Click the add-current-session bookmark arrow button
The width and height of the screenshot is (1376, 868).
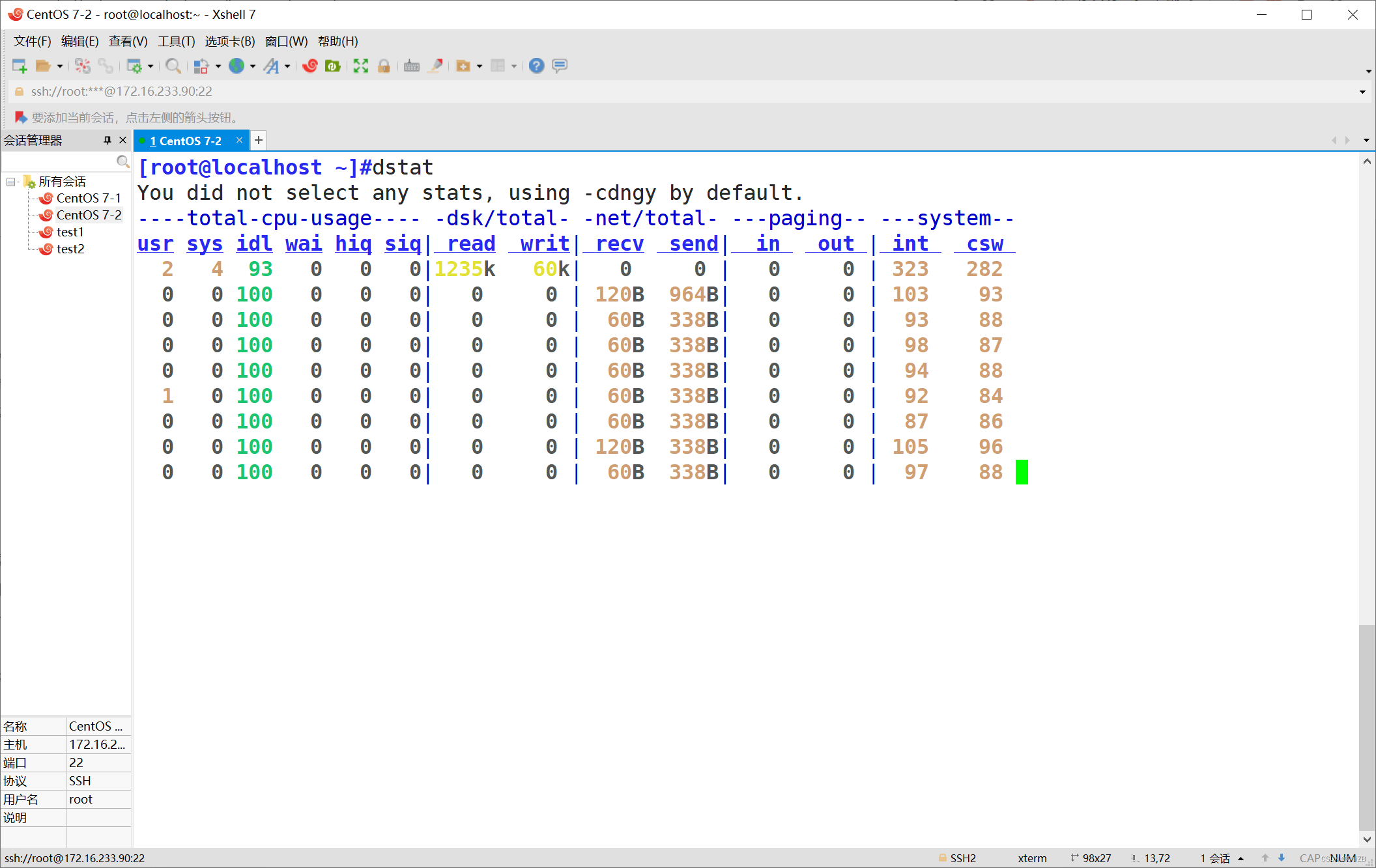[21, 117]
